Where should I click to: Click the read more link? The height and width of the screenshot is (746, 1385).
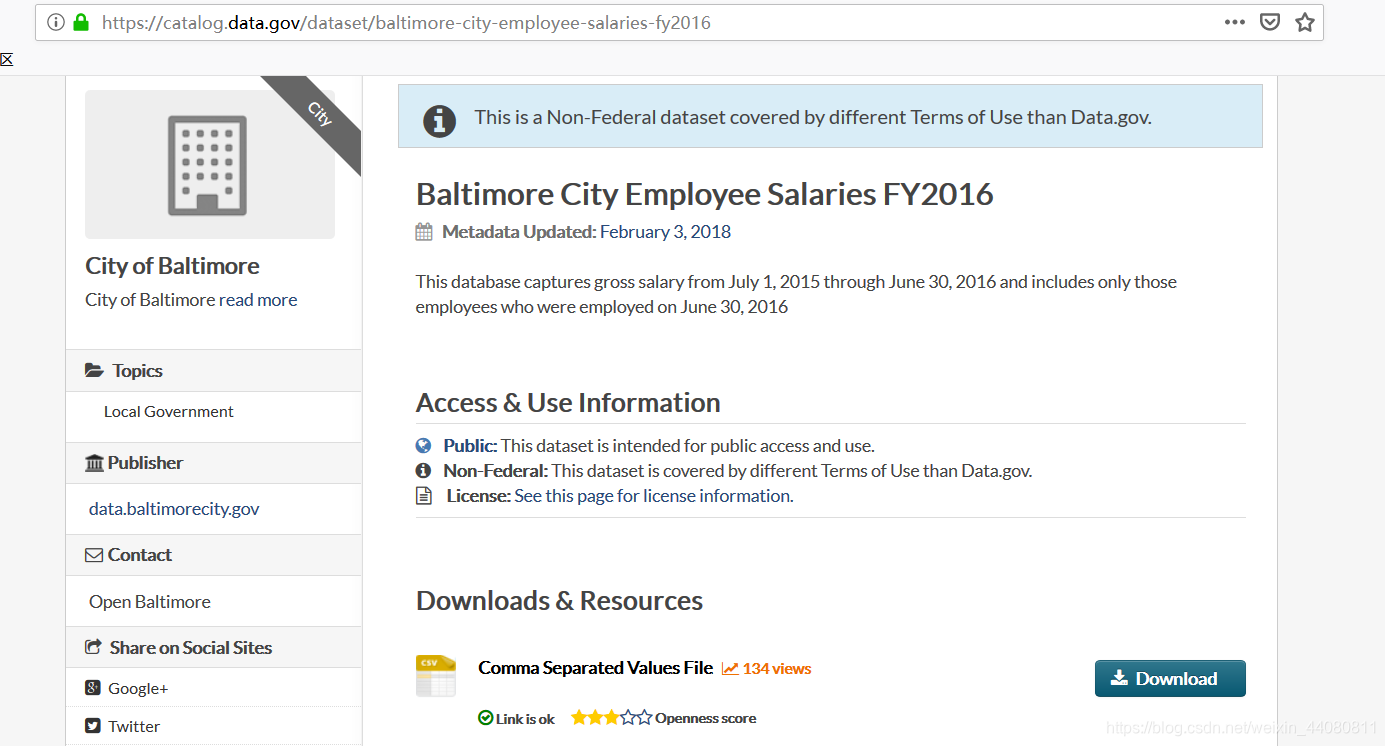tap(258, 300)
